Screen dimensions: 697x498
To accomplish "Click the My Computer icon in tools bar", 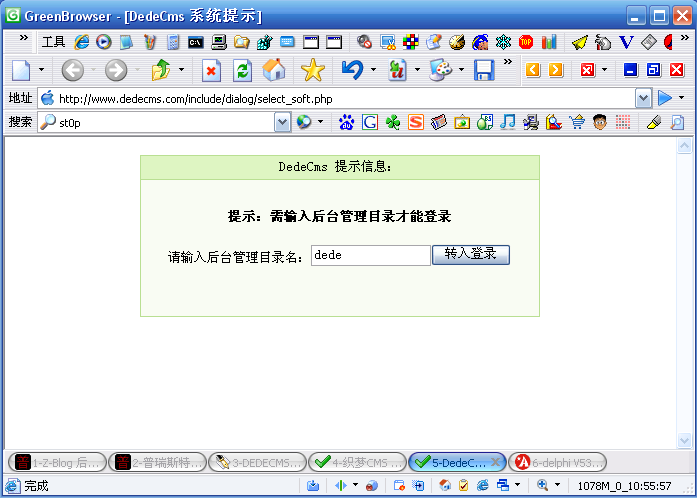I will coord(219,42).
